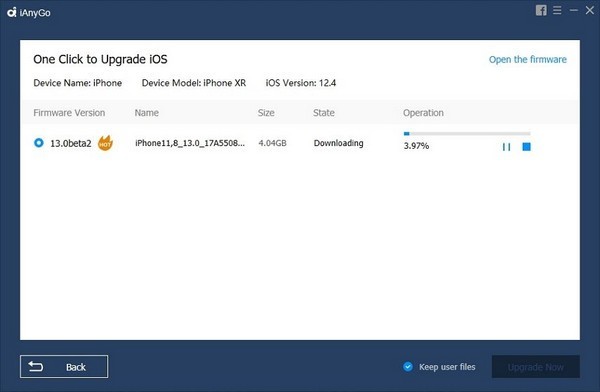
Task: Click the Device Model: iPhone XR text
Action: point(194,83)
